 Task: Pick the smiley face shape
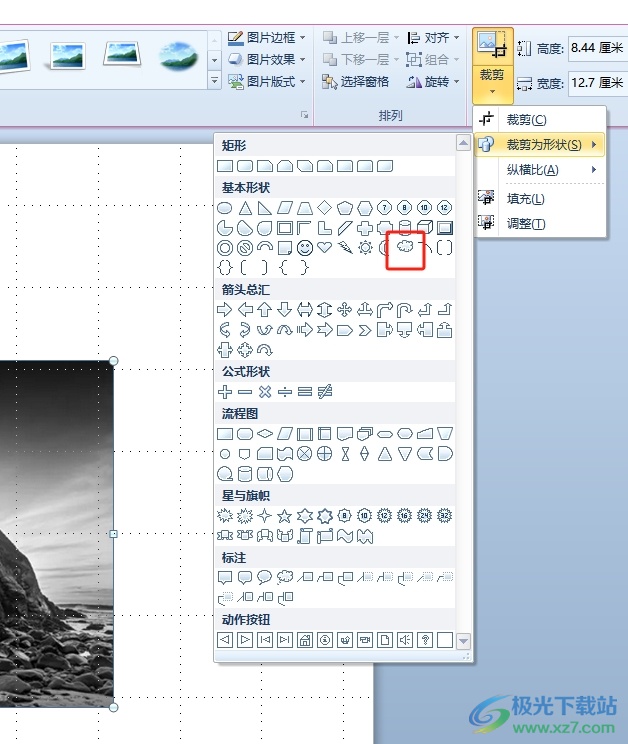tap(305, 247)
